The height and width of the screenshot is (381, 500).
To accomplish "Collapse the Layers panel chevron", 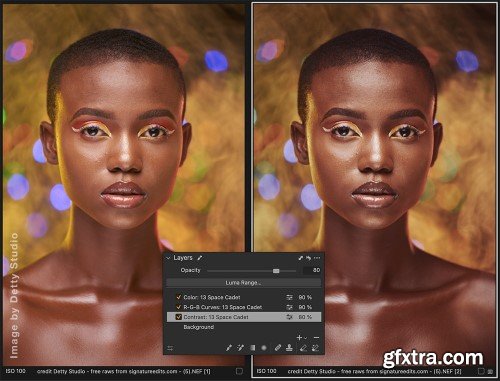I will pyautogui.click(x=168, y=258).
